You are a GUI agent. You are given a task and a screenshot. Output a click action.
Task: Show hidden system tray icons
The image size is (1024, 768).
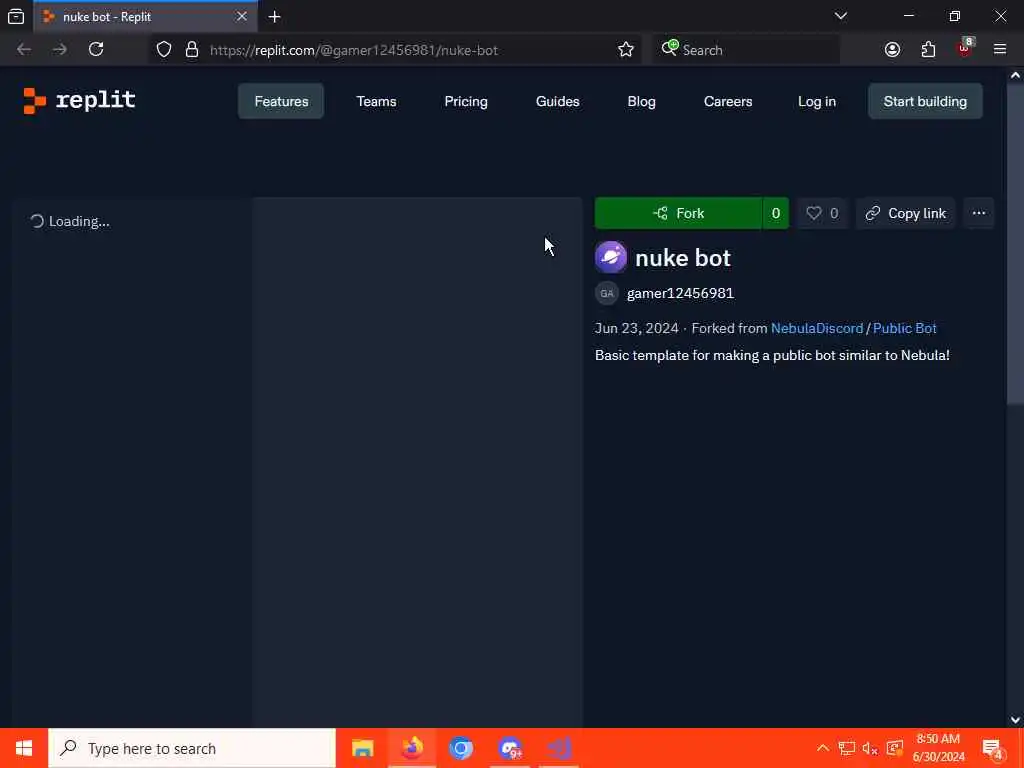(x=823, y=748)
